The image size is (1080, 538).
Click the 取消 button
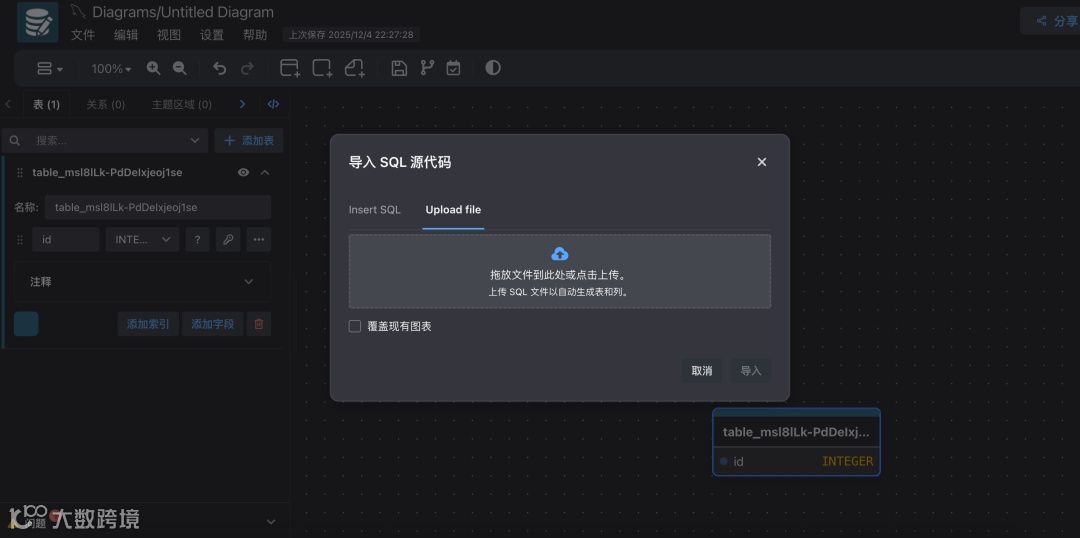tap(702, 371)
